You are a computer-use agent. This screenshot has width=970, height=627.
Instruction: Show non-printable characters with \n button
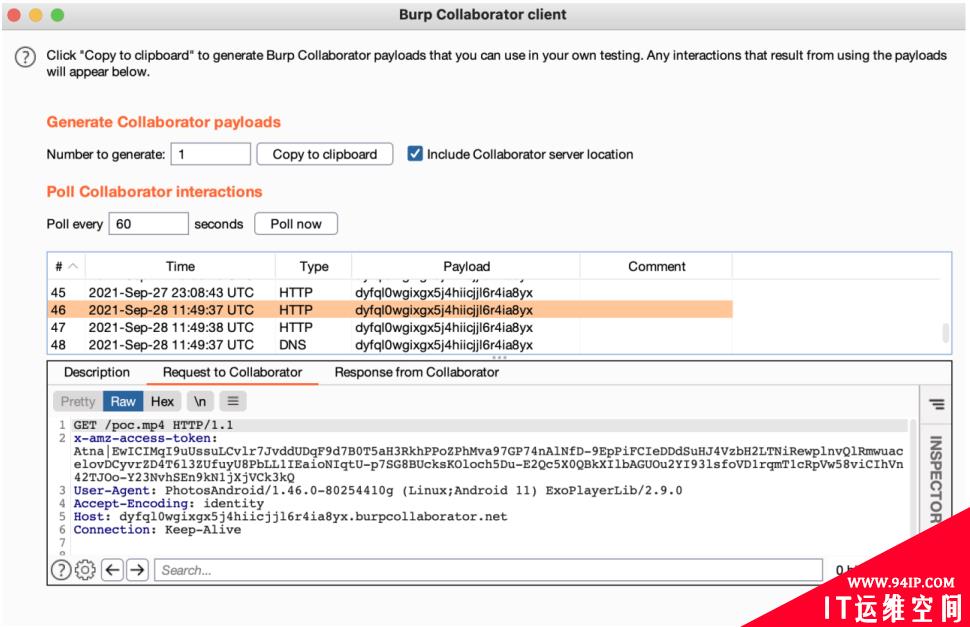pos(199,401)
